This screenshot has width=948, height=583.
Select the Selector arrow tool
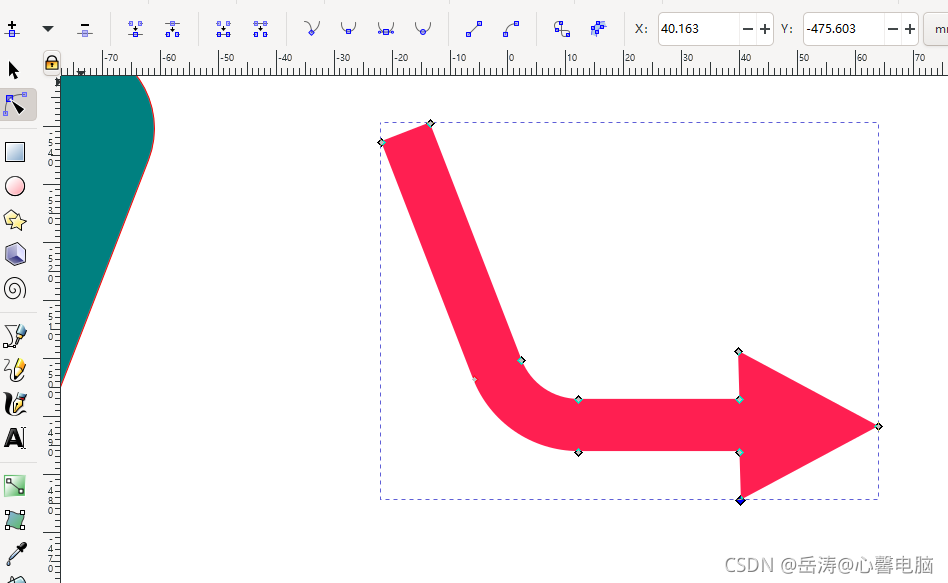pyautogui.click(x=15, y=70)
